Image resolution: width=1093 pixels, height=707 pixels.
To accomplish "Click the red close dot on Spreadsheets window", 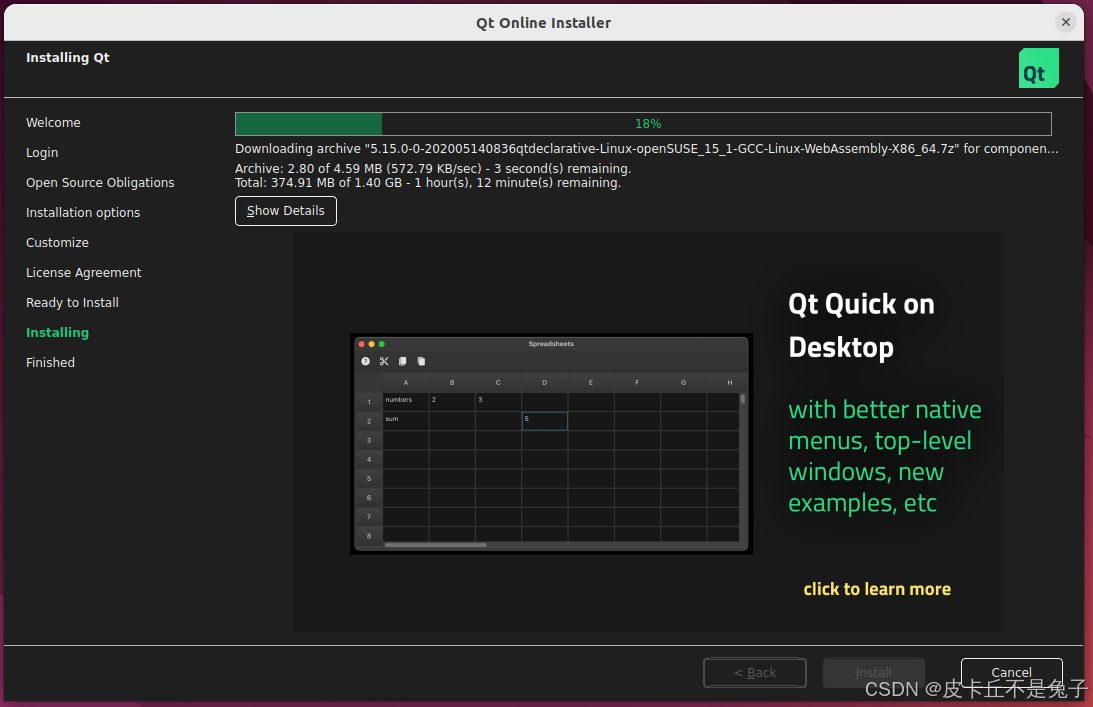I will tap(361, 344).
